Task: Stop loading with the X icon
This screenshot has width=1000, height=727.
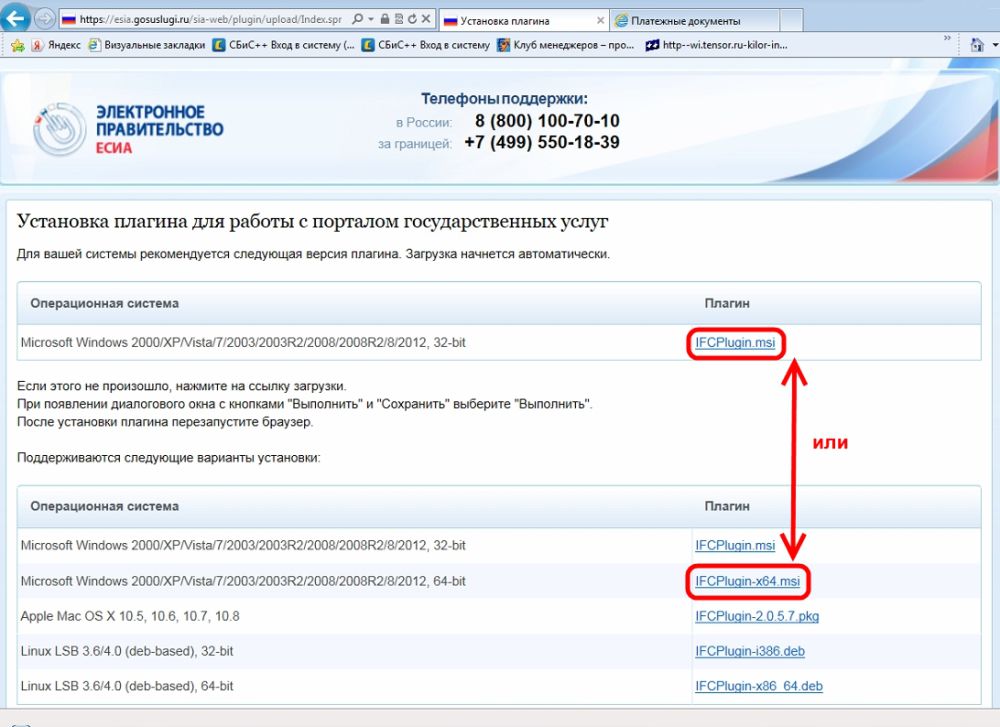Action: coord(427,20)
